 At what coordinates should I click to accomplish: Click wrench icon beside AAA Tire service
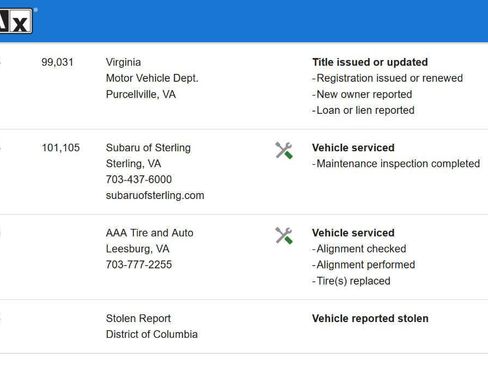pos(284,236)
